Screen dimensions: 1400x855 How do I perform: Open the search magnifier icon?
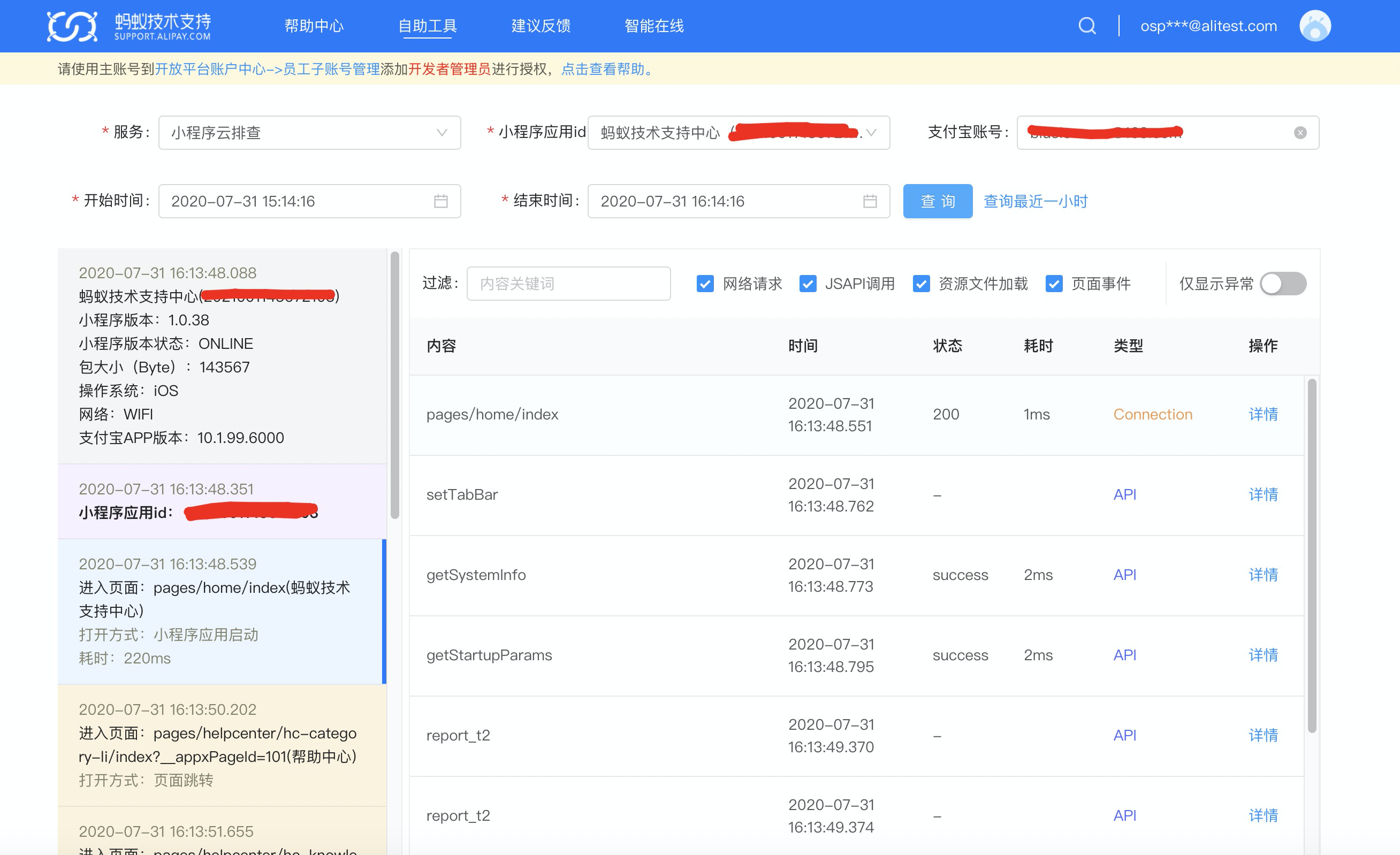[1087, 26]
